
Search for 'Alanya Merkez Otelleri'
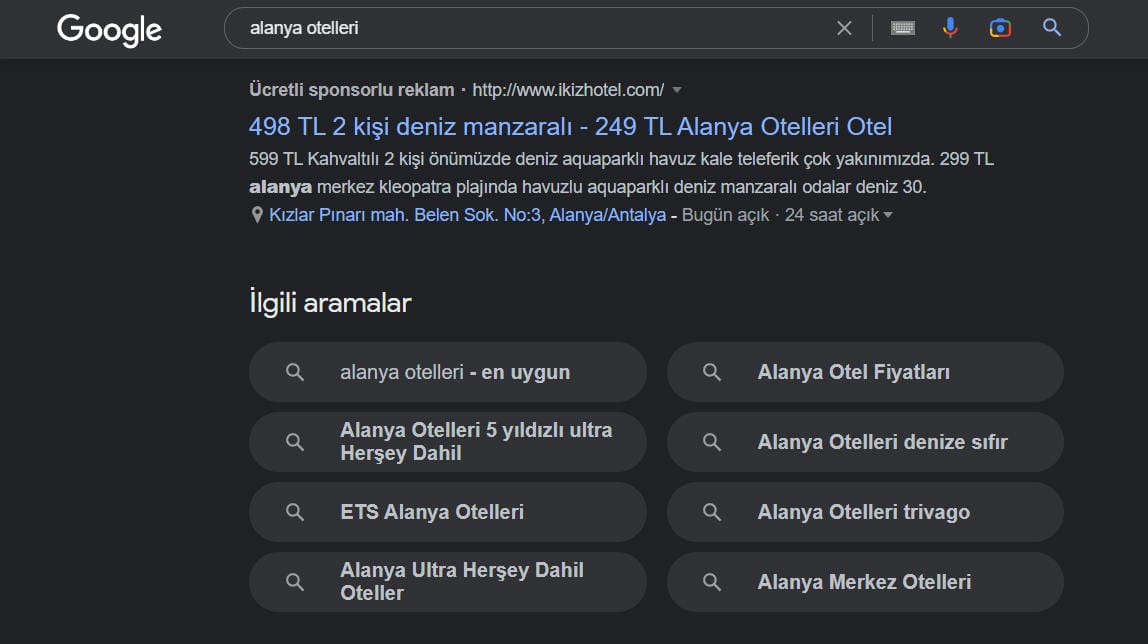pyautogui.click(x=865, y=582)
